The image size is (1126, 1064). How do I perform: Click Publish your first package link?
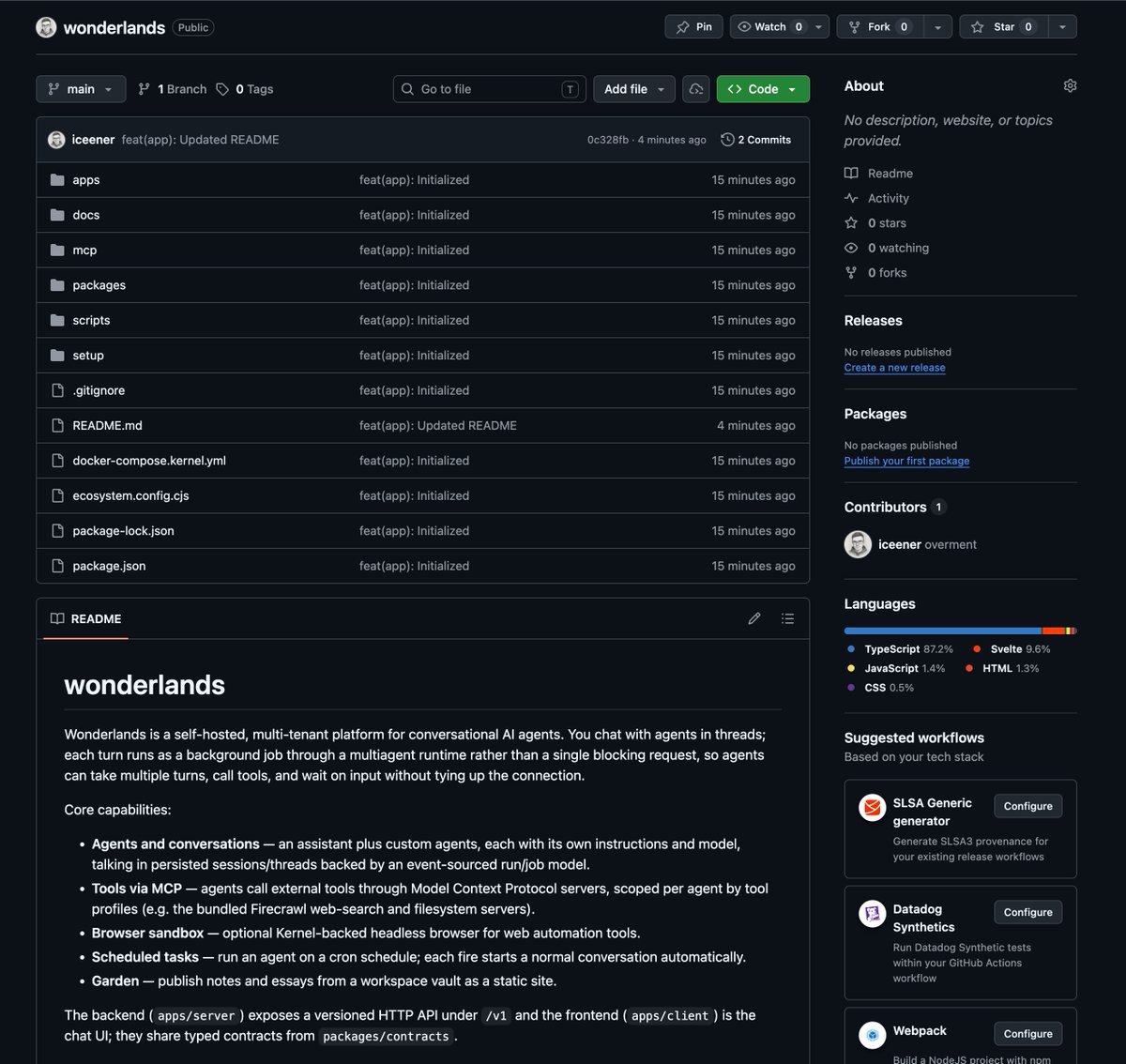click(907, 461)
